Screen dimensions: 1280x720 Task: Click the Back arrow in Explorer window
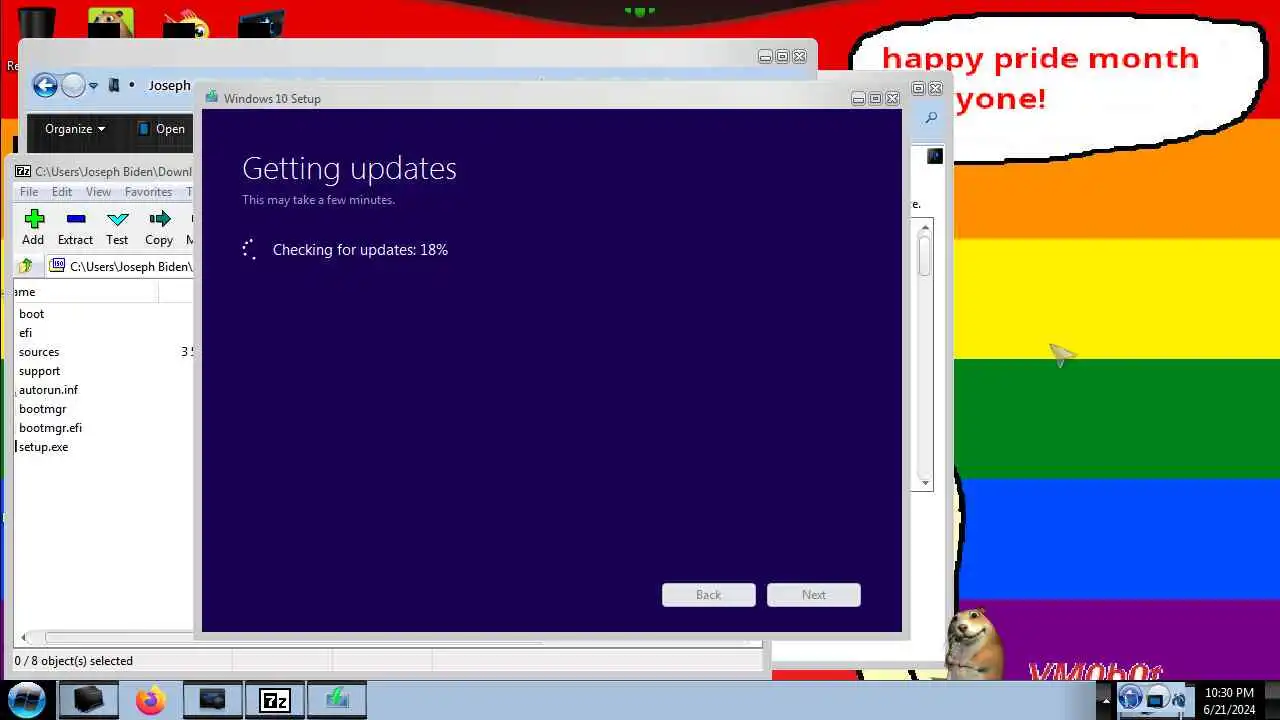coord(44,86)
